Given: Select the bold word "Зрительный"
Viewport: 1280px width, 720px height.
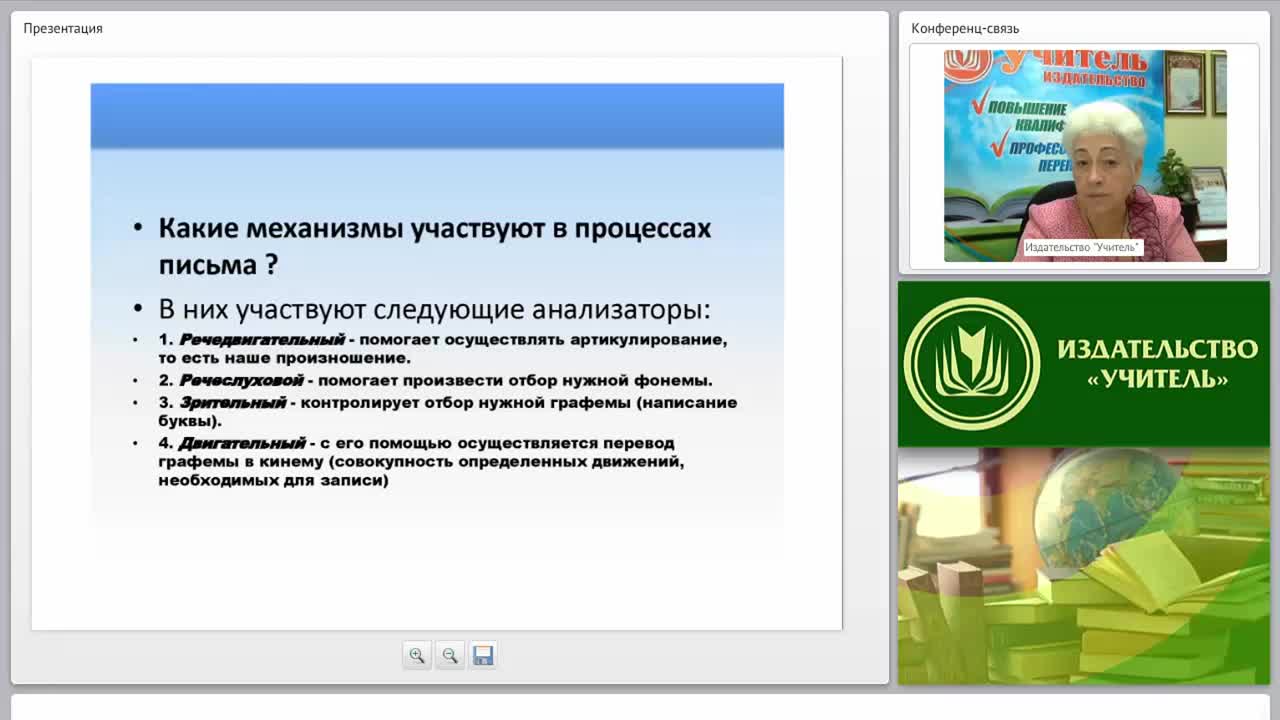Looking at the screenshot, I should pos(233,402).
